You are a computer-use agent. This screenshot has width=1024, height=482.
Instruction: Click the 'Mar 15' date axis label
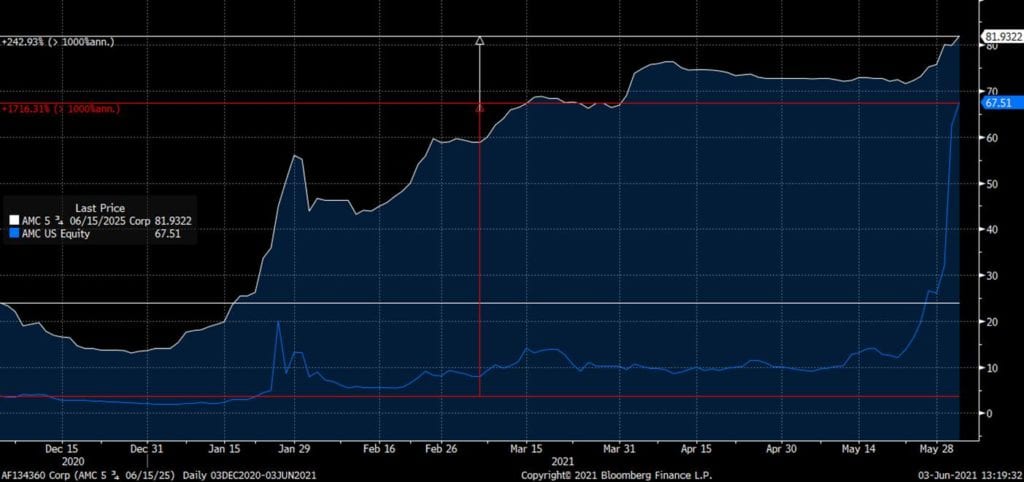tap(526, 449)
